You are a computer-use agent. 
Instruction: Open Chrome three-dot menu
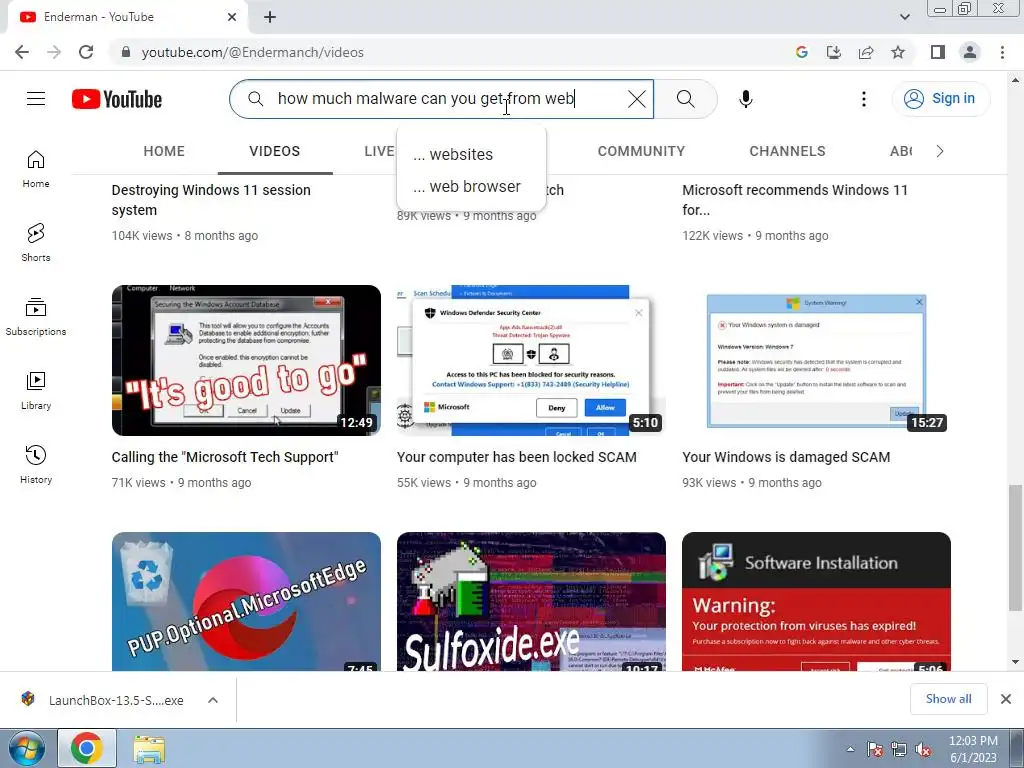click(x=1002, y=52)
